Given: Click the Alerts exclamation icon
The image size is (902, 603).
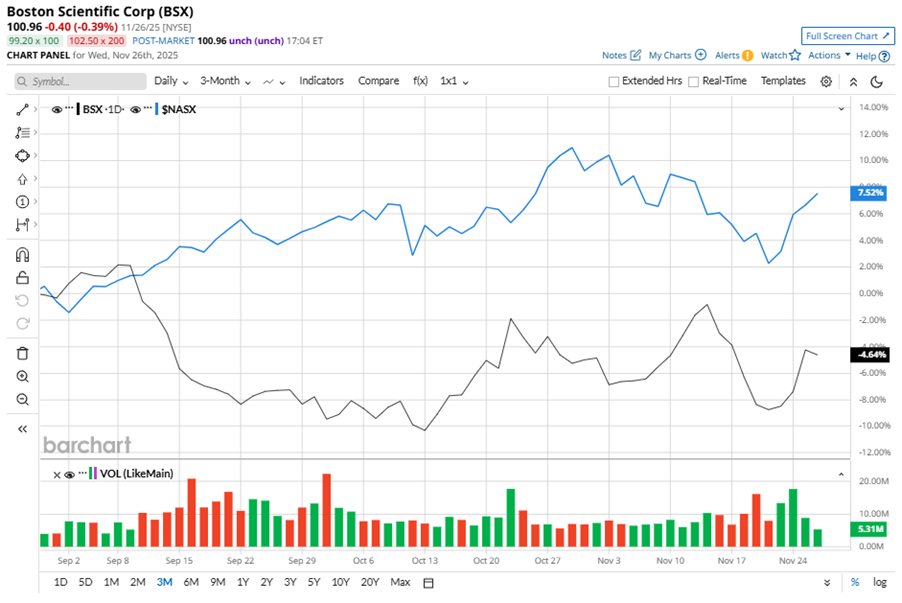Looking at the screenshot, I should coord(747,55).
